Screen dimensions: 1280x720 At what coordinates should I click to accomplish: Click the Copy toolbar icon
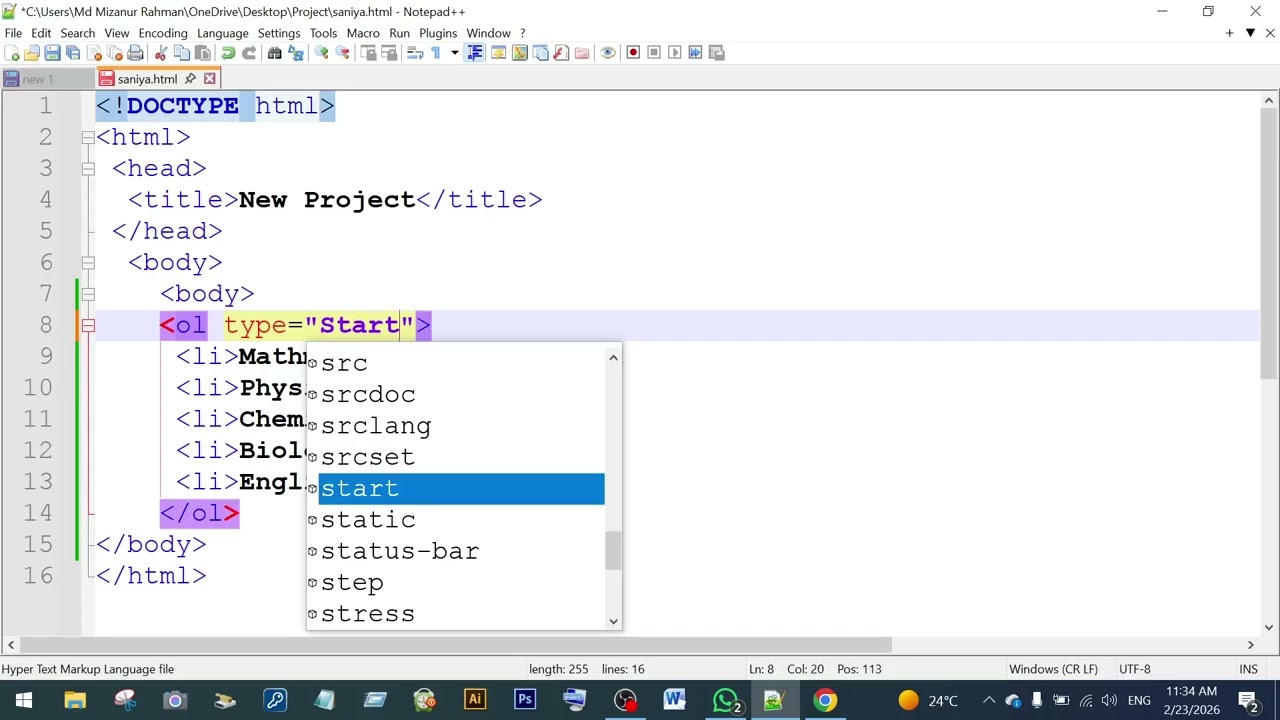pyautogui.click(x=182, y=53)
